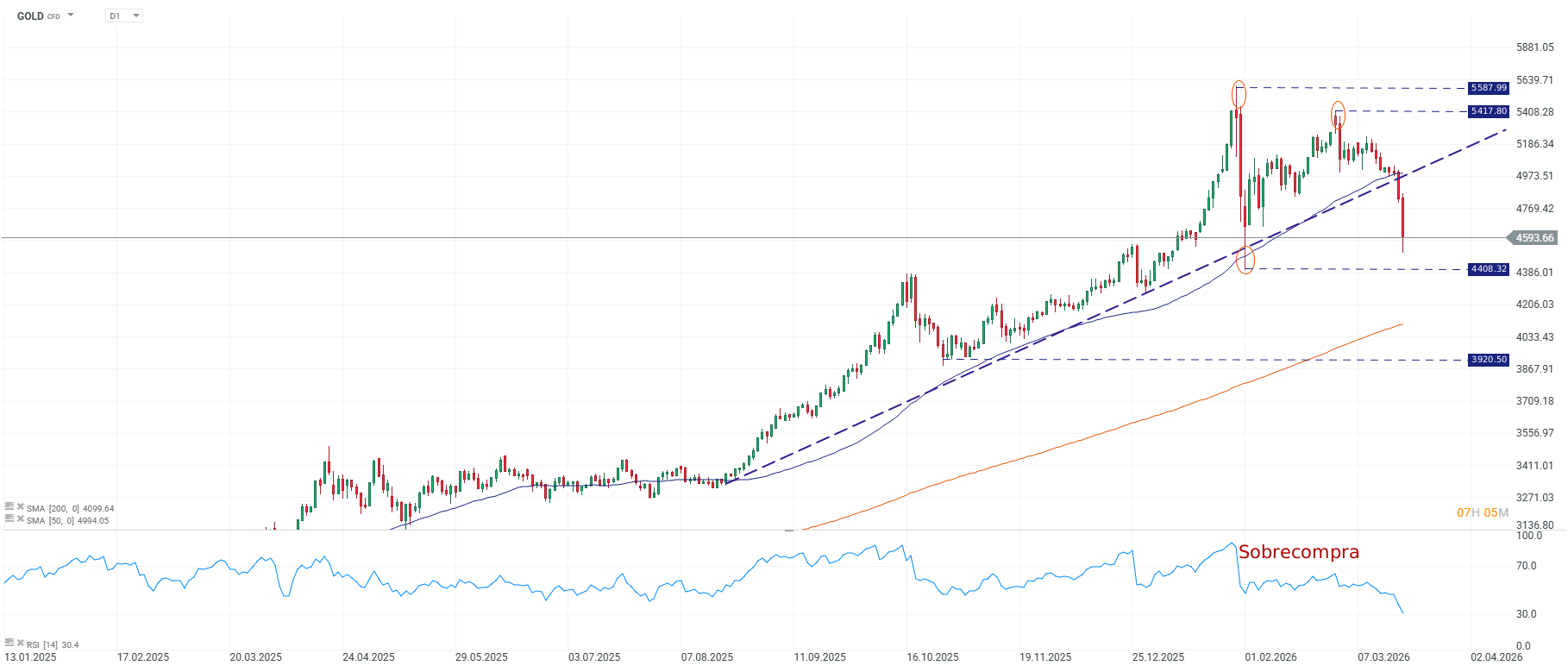
Task: Click the current price tag 4593.66
Action: 1534,238
